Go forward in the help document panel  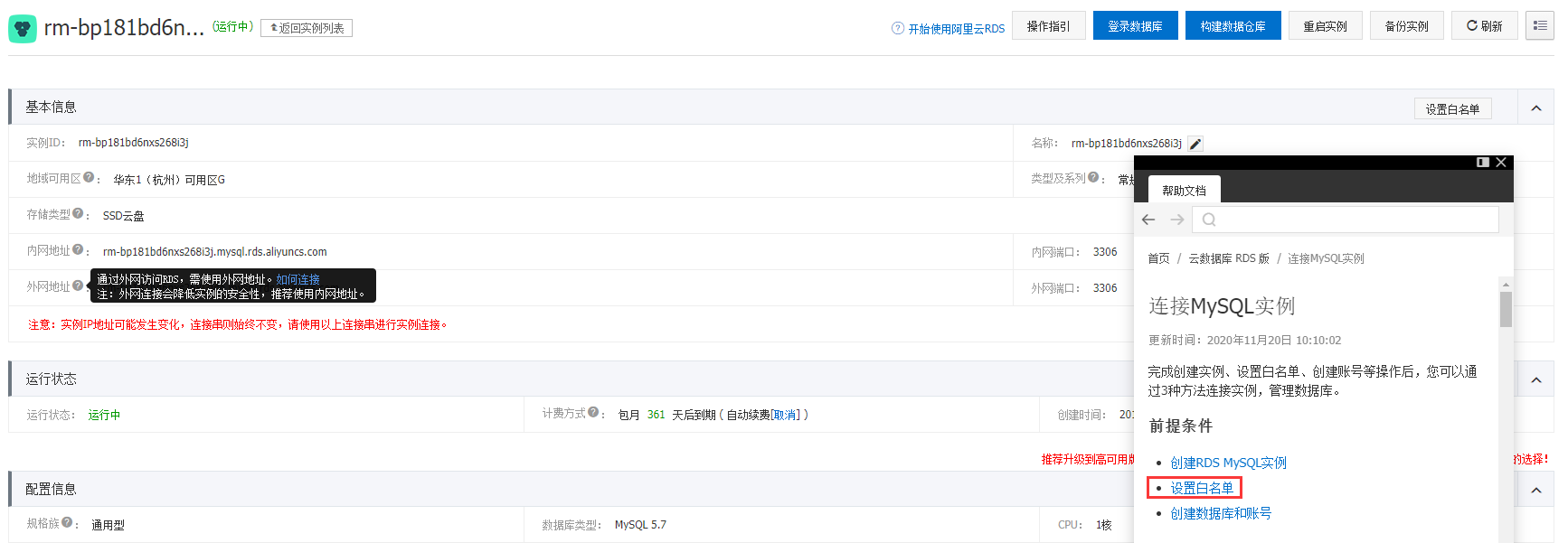tap(1176, 220)
